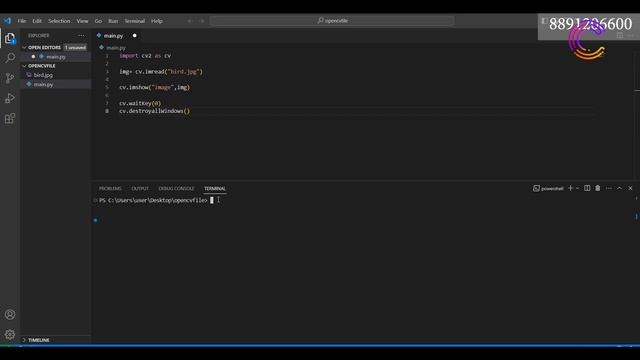Click the '1 unsaved' badge in Open Editors
This screenshot has height=360, width=640.
coord(75,47)
